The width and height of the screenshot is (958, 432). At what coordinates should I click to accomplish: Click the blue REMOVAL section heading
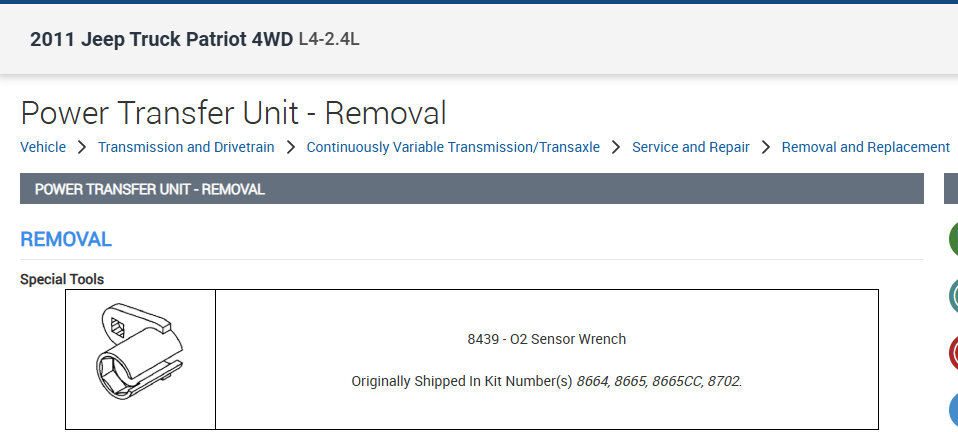point(66,240)
